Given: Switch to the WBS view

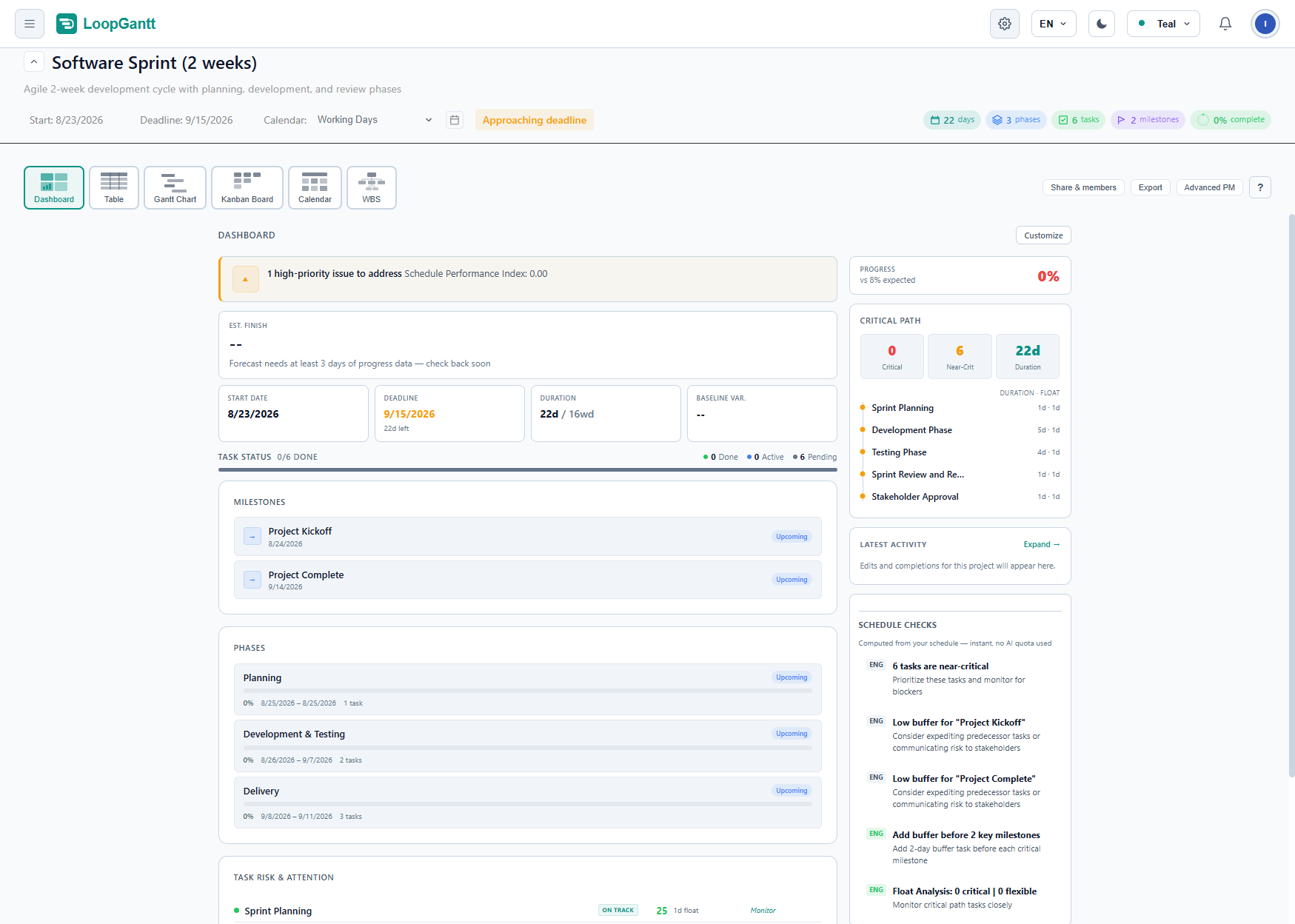Looking at the screenshot, I should pos(372,188).
